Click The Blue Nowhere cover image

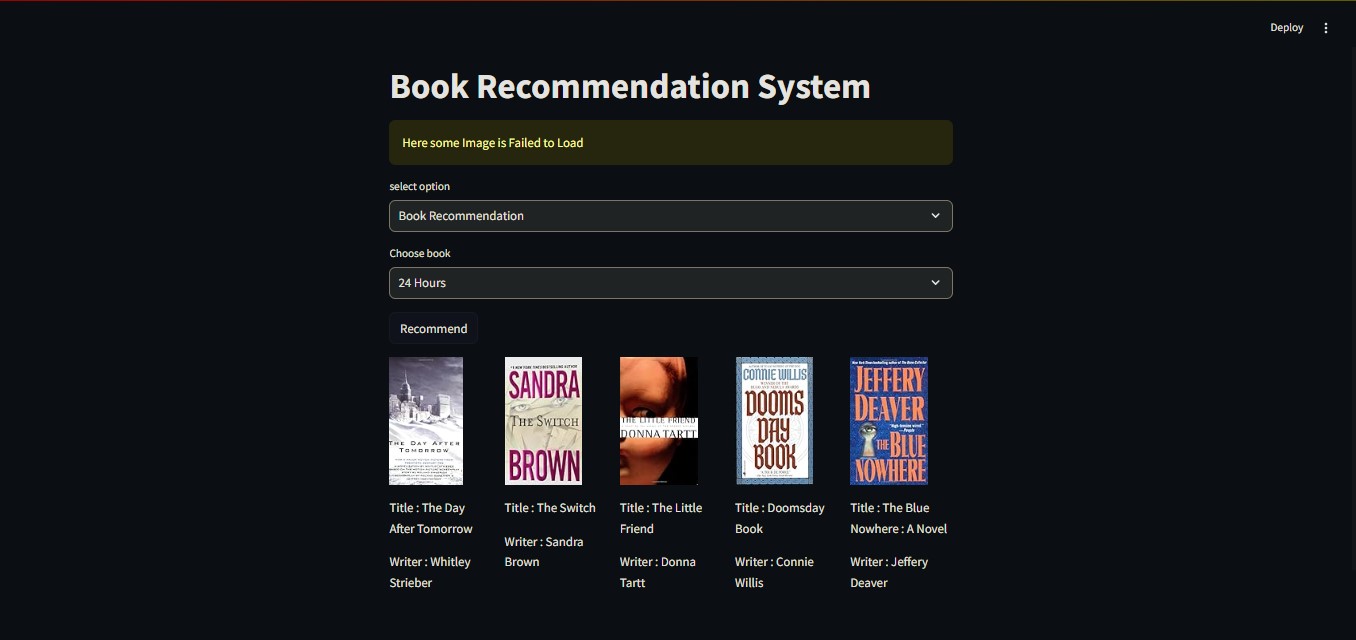(x=889, y=421)
